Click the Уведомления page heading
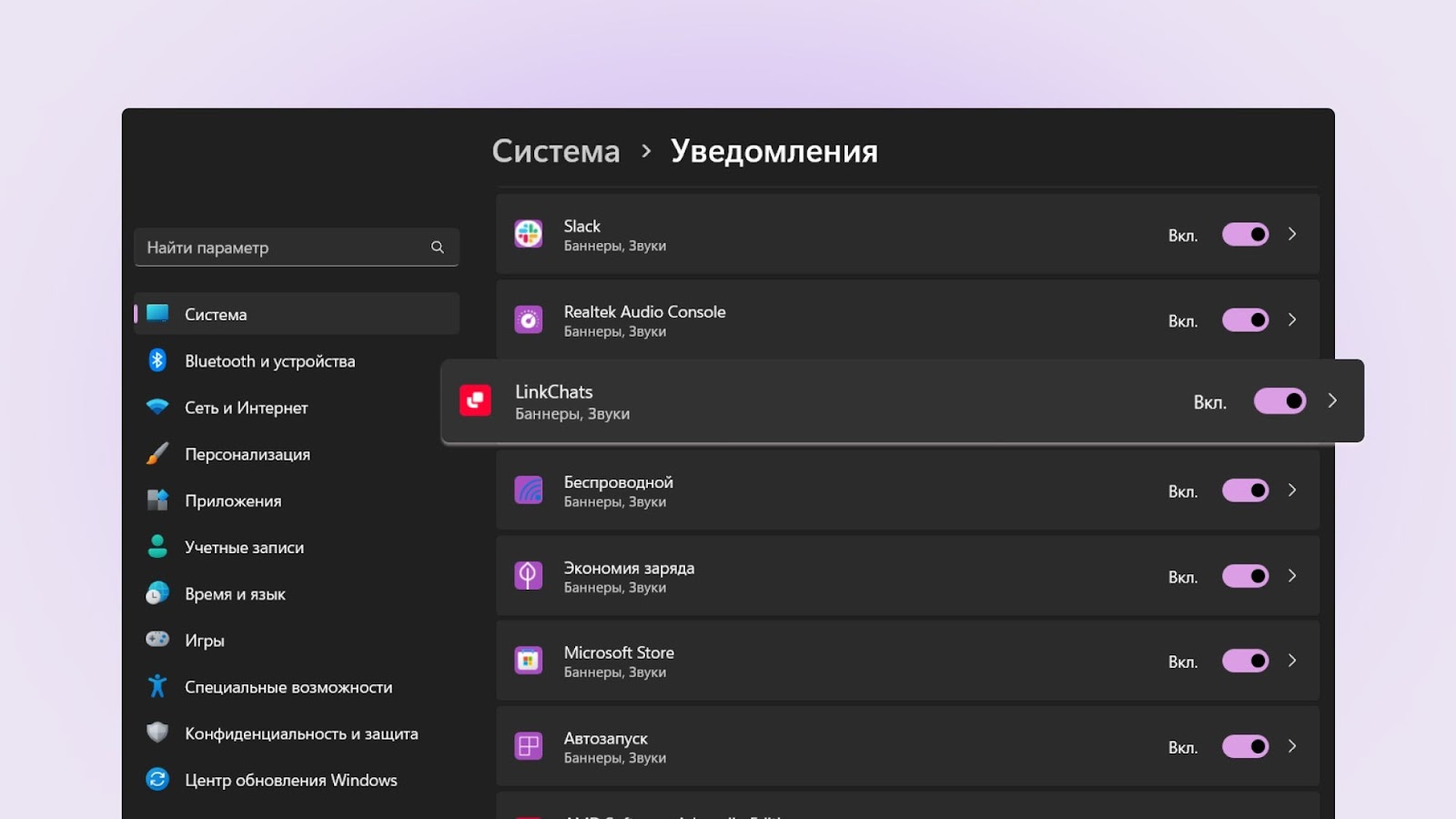This screenshot has height=819, width=1456. (x=774, y=150)
